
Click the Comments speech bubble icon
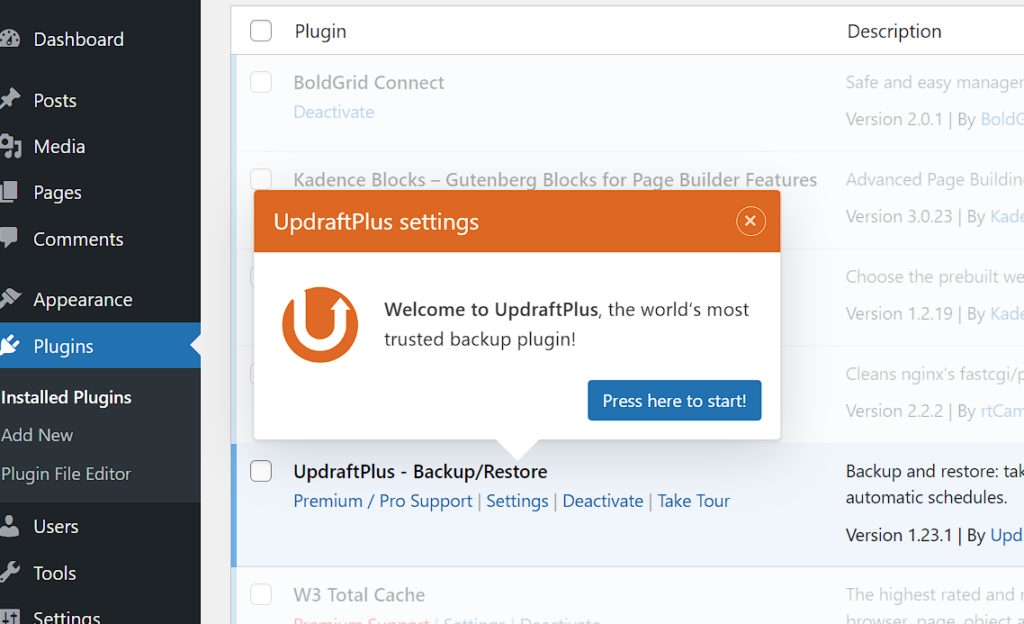tap(10, 239)
